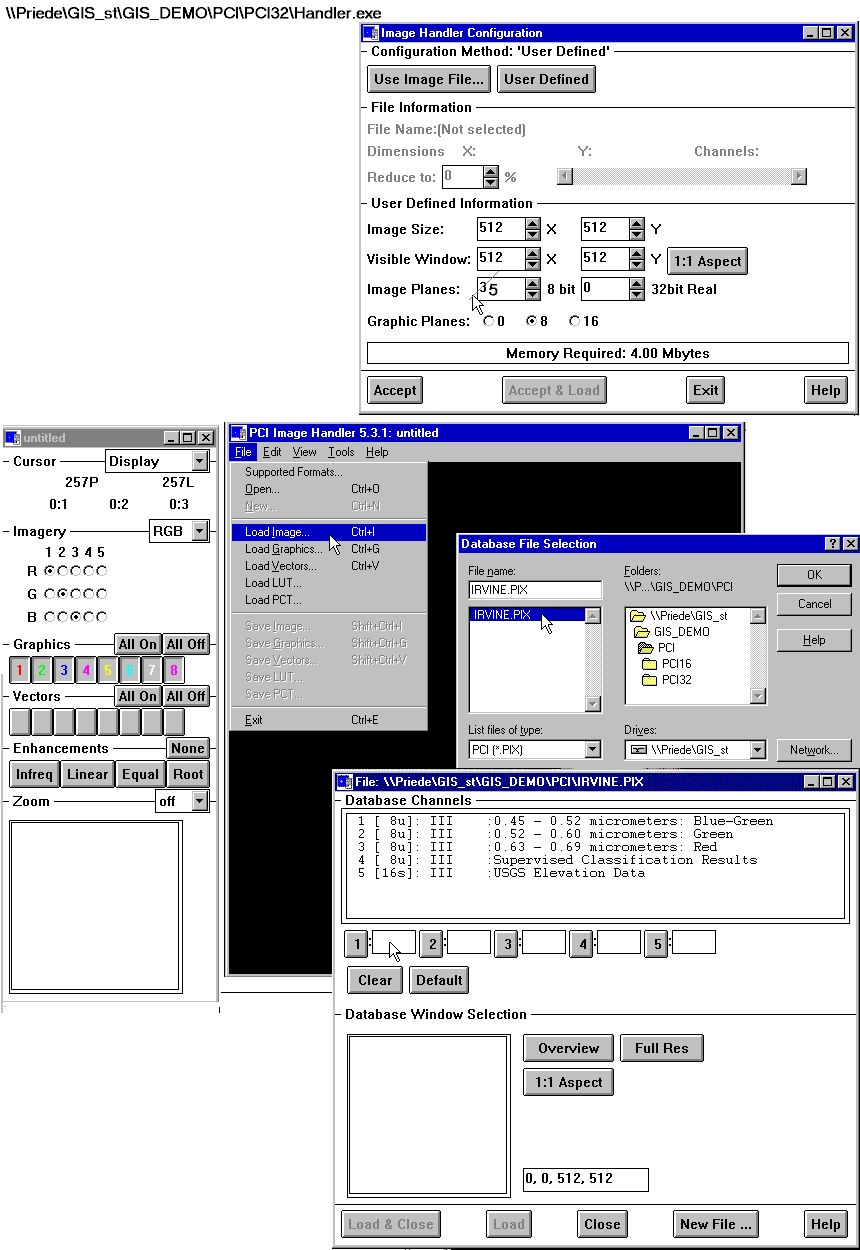
Task: Click the PCI folder in Folders list
Action: point(665,648)
